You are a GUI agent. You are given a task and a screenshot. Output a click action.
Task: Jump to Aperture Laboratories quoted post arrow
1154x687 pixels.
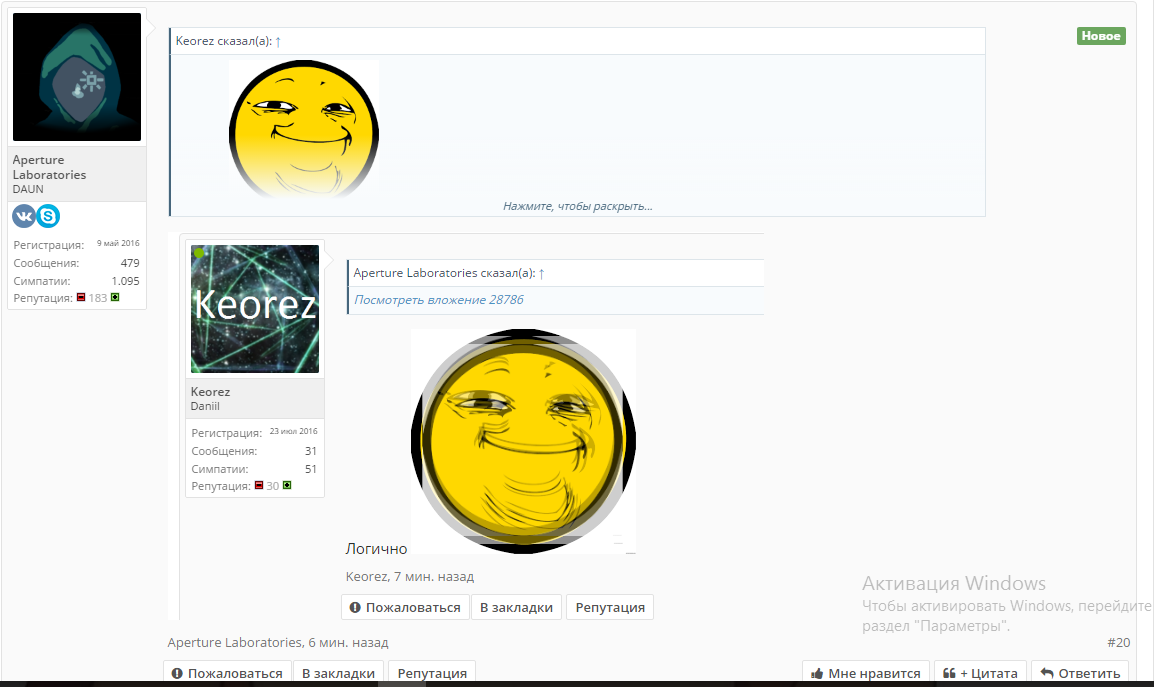point(542,273)
